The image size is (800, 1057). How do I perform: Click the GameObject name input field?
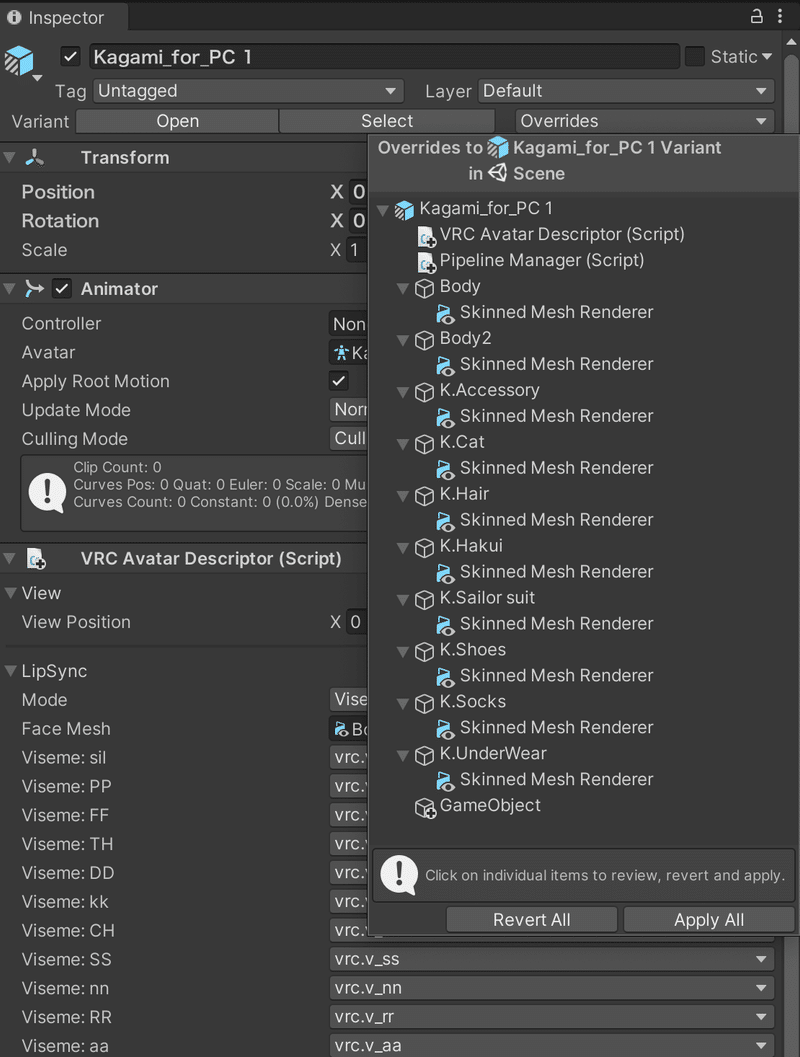384,57
